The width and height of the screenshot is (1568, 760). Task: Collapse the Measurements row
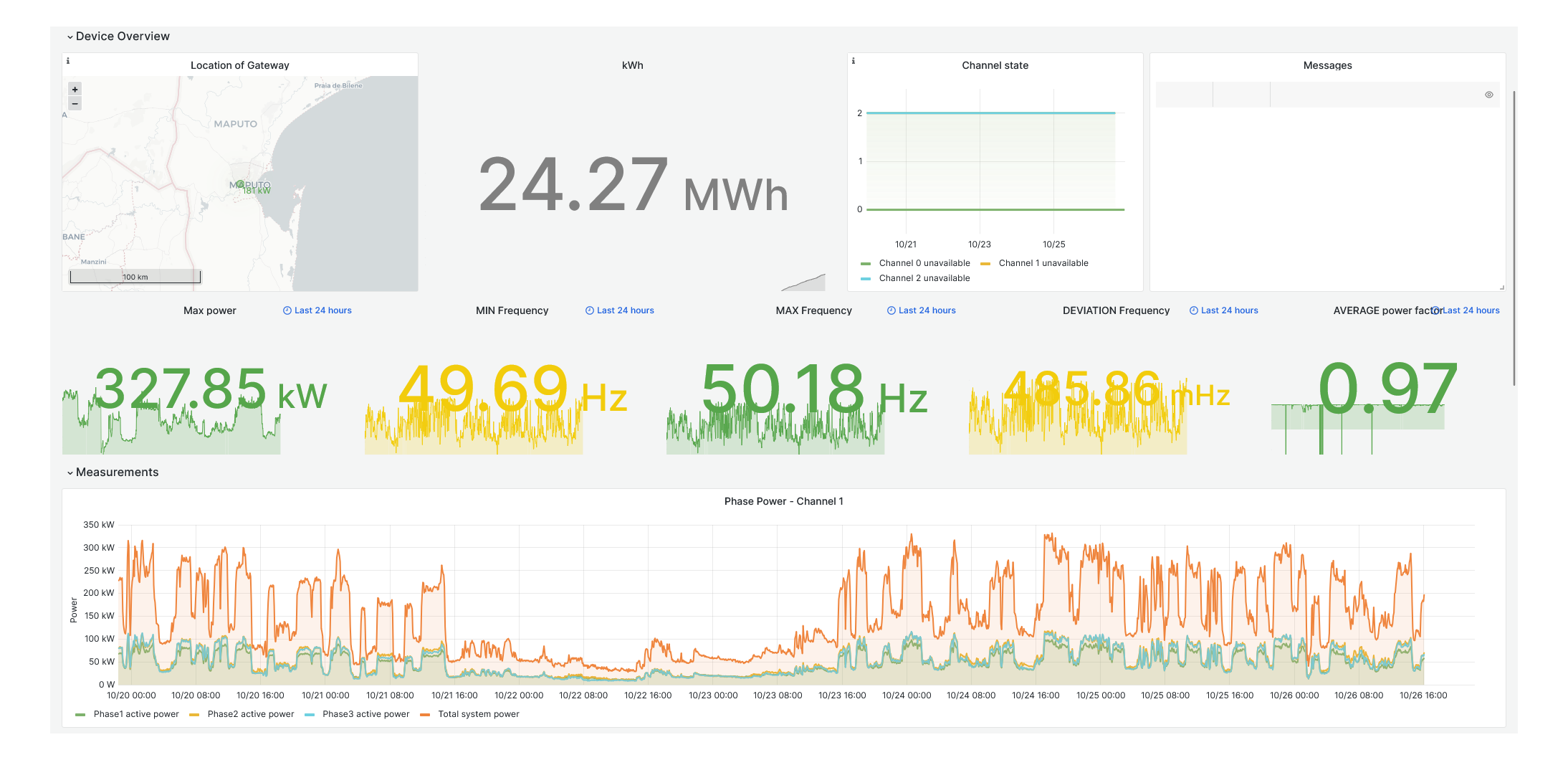(x=70, y=472)
